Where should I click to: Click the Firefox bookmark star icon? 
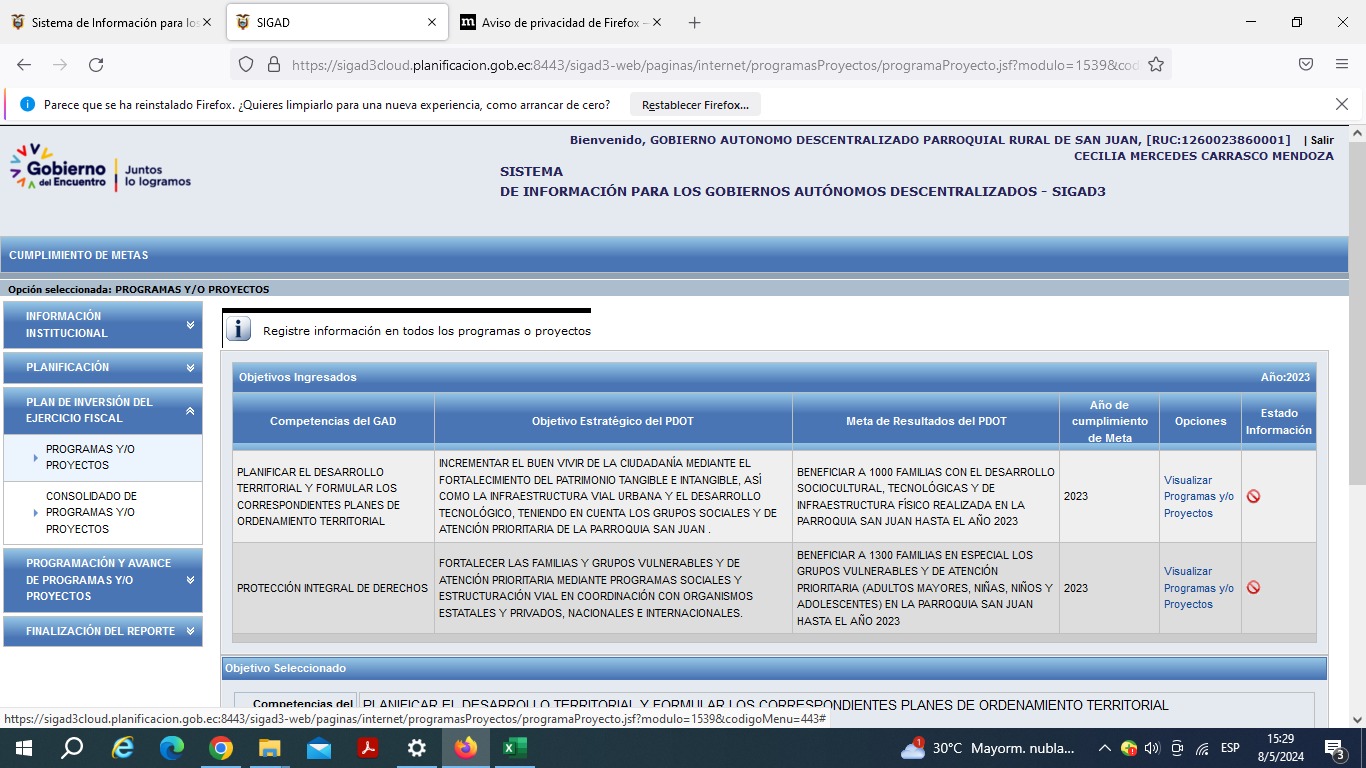pos(1156,65)
